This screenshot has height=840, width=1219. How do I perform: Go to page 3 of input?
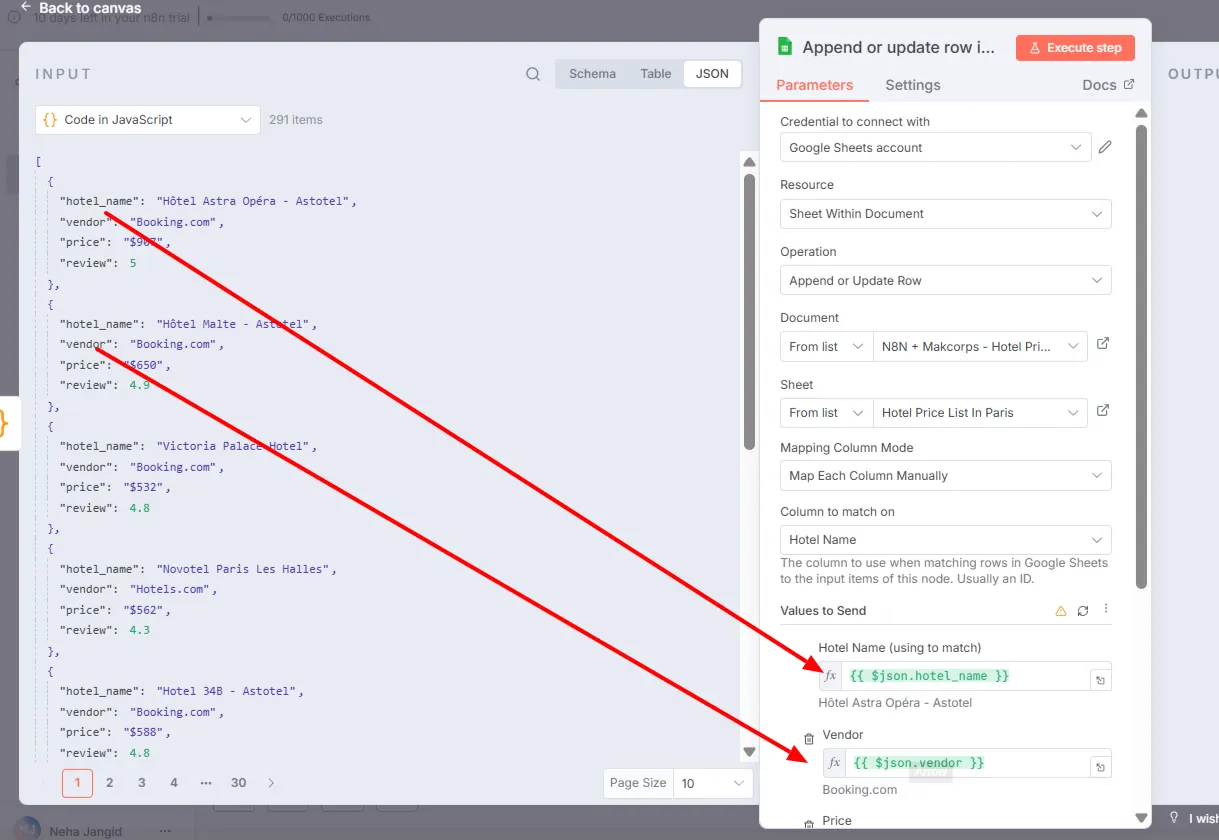[142, 783]
